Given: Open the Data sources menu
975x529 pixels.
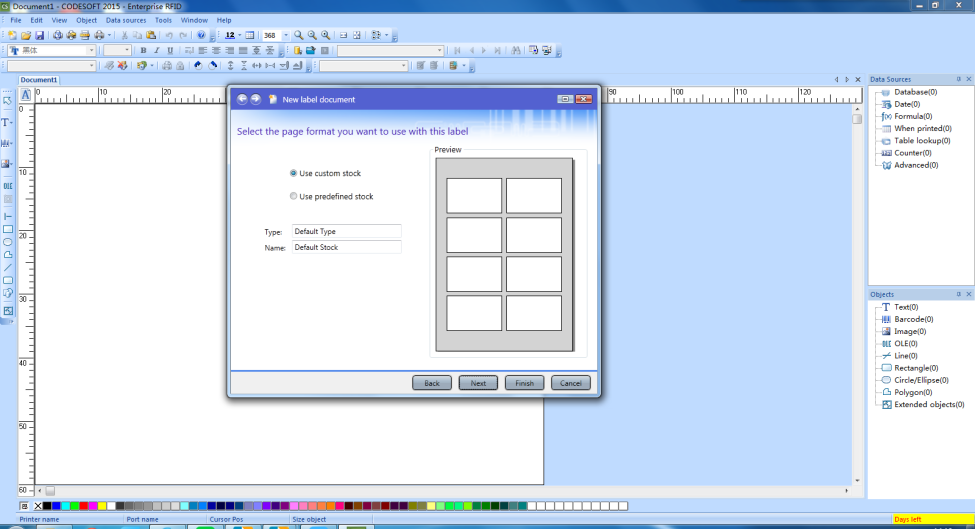Looking at the screenshot, I should coord(126,21).
